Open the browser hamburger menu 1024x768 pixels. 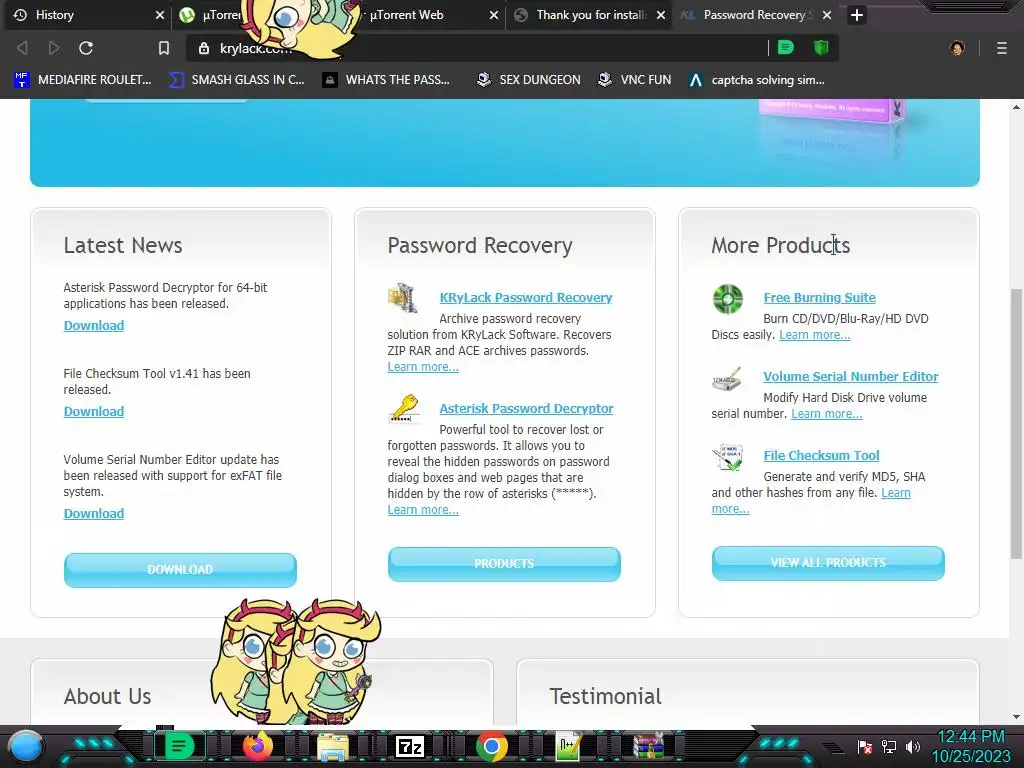coord(1002,48)
